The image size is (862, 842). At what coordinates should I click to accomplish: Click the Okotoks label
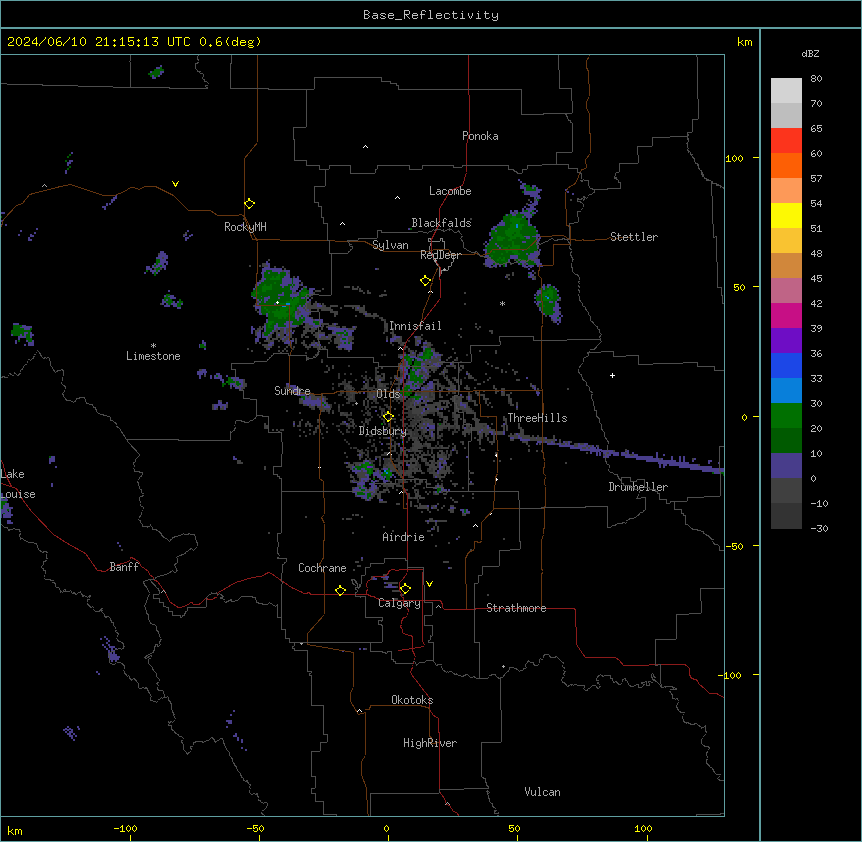coord(412,700)
